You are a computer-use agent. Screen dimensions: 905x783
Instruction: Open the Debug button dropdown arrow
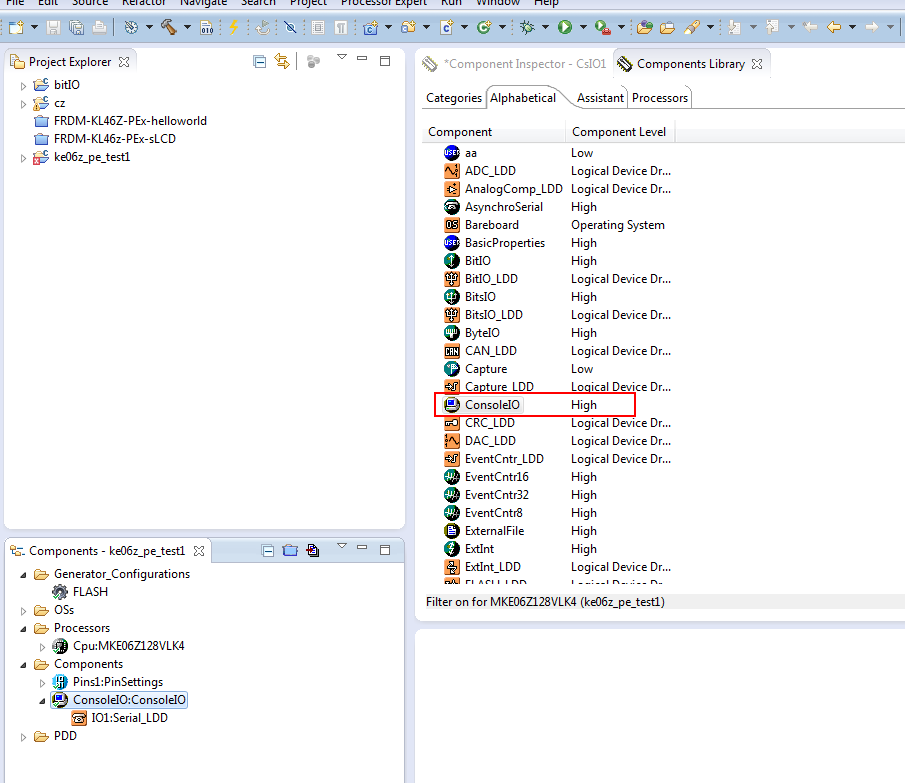click(545, 27)
